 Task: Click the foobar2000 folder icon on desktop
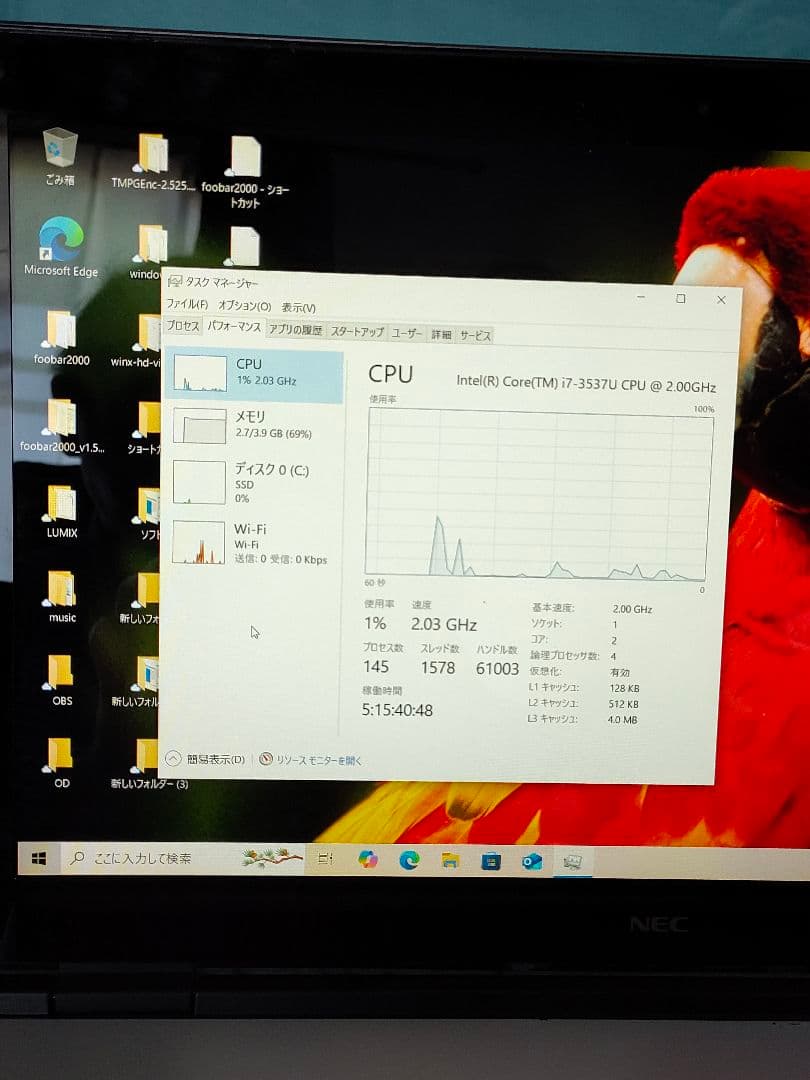[x=61, y=331]
